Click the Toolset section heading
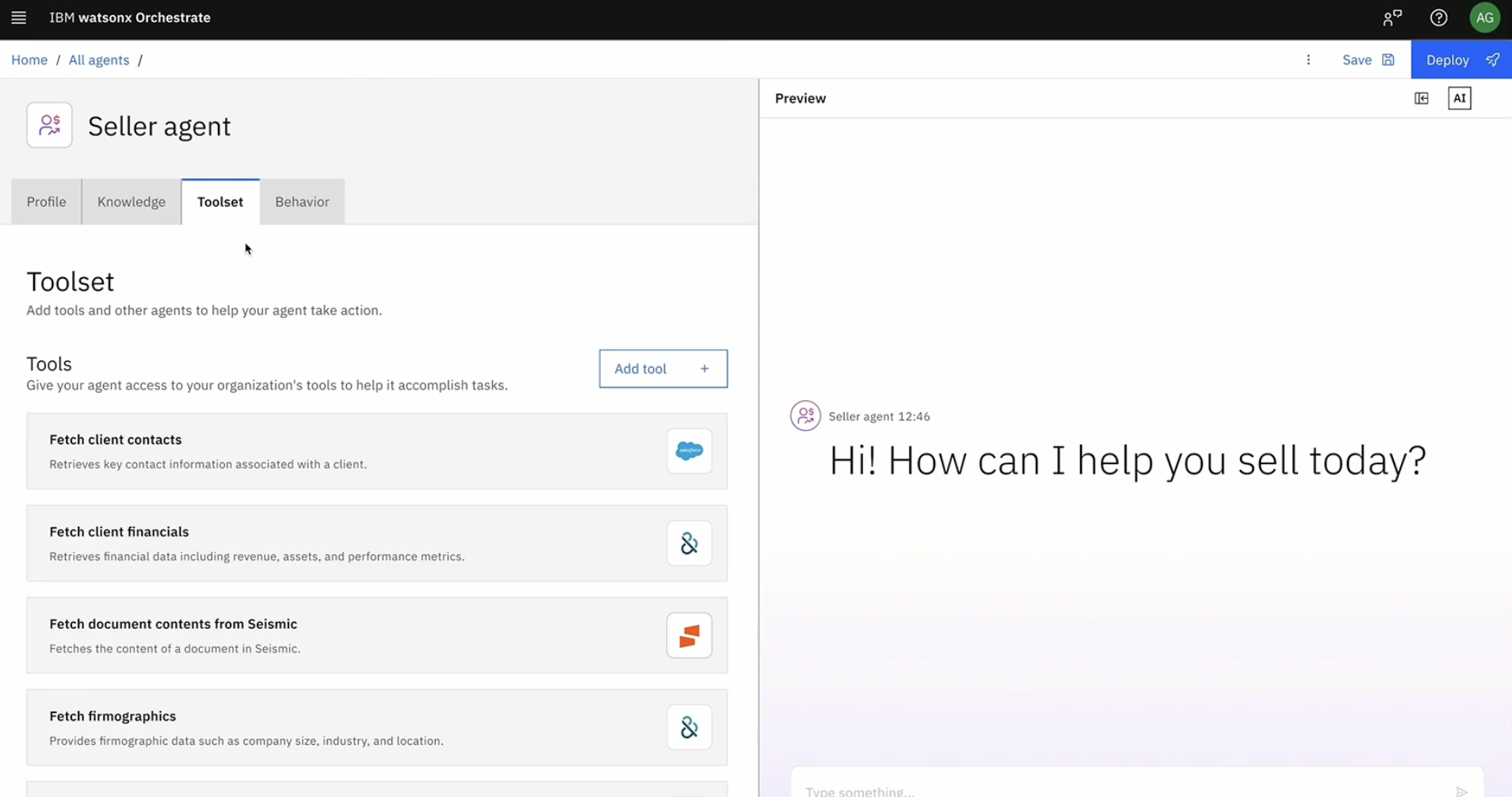 (70, 282)
